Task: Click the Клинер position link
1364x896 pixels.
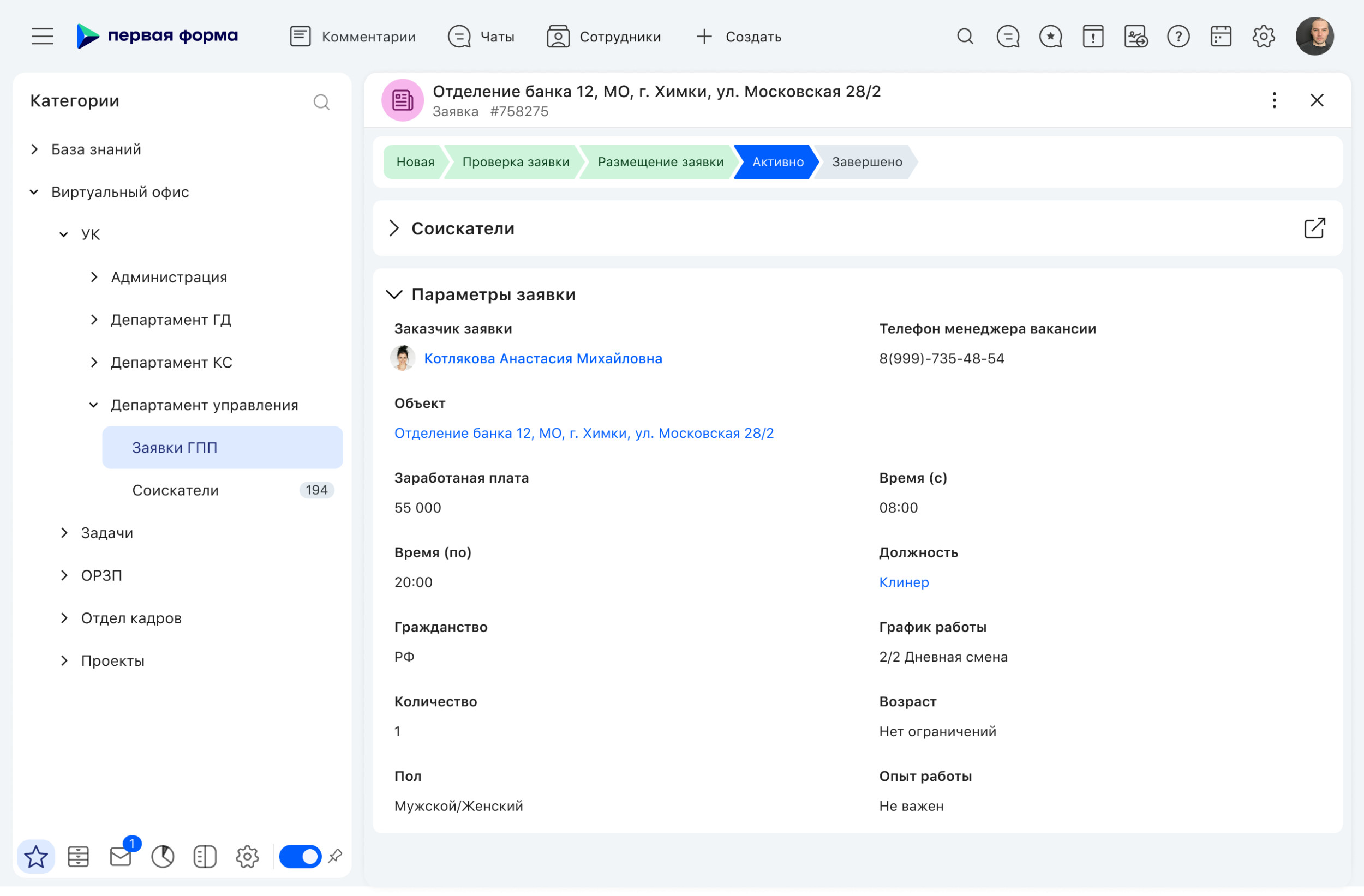Action: [904, 582]
